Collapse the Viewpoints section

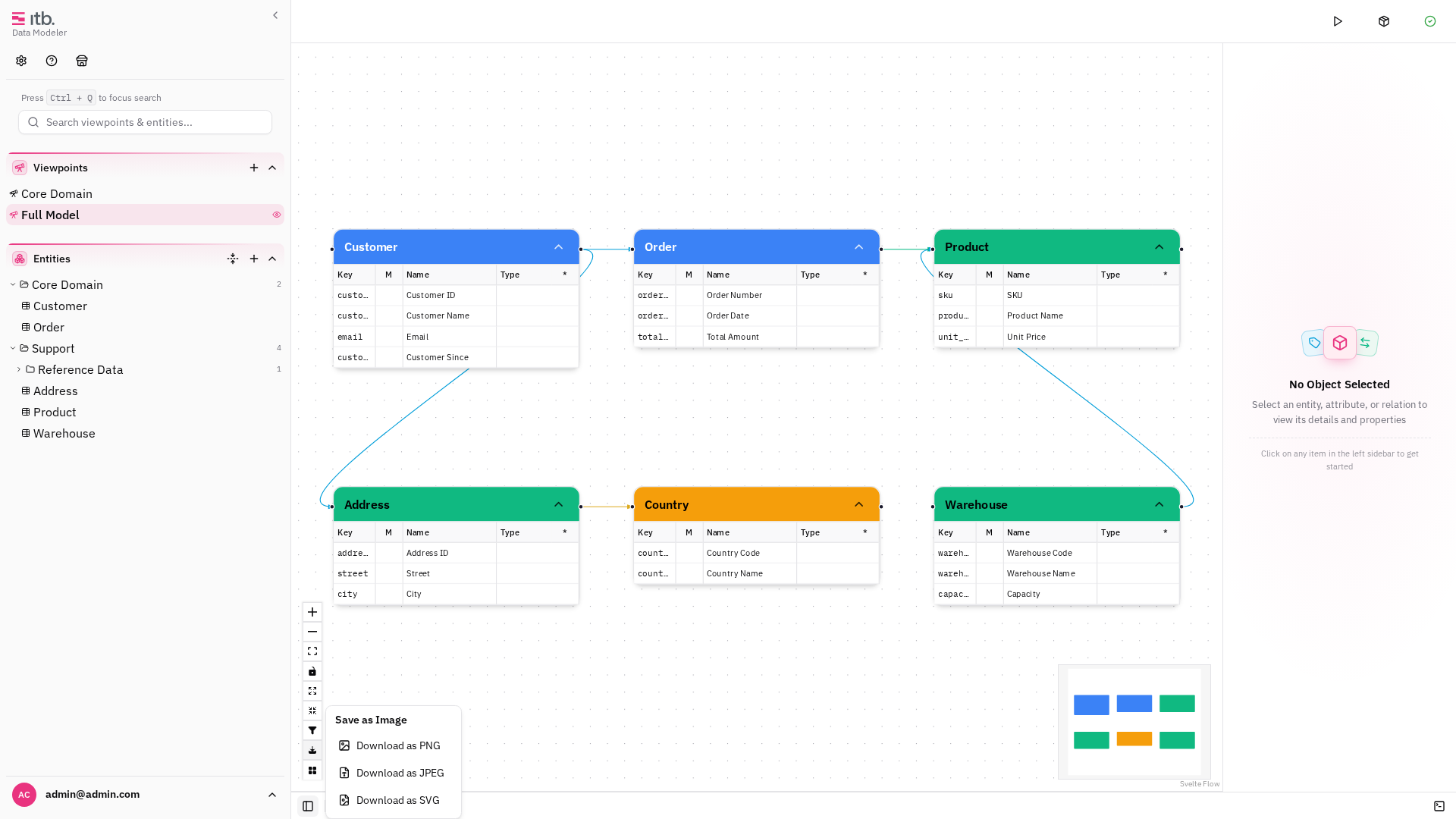coord(272,168)
